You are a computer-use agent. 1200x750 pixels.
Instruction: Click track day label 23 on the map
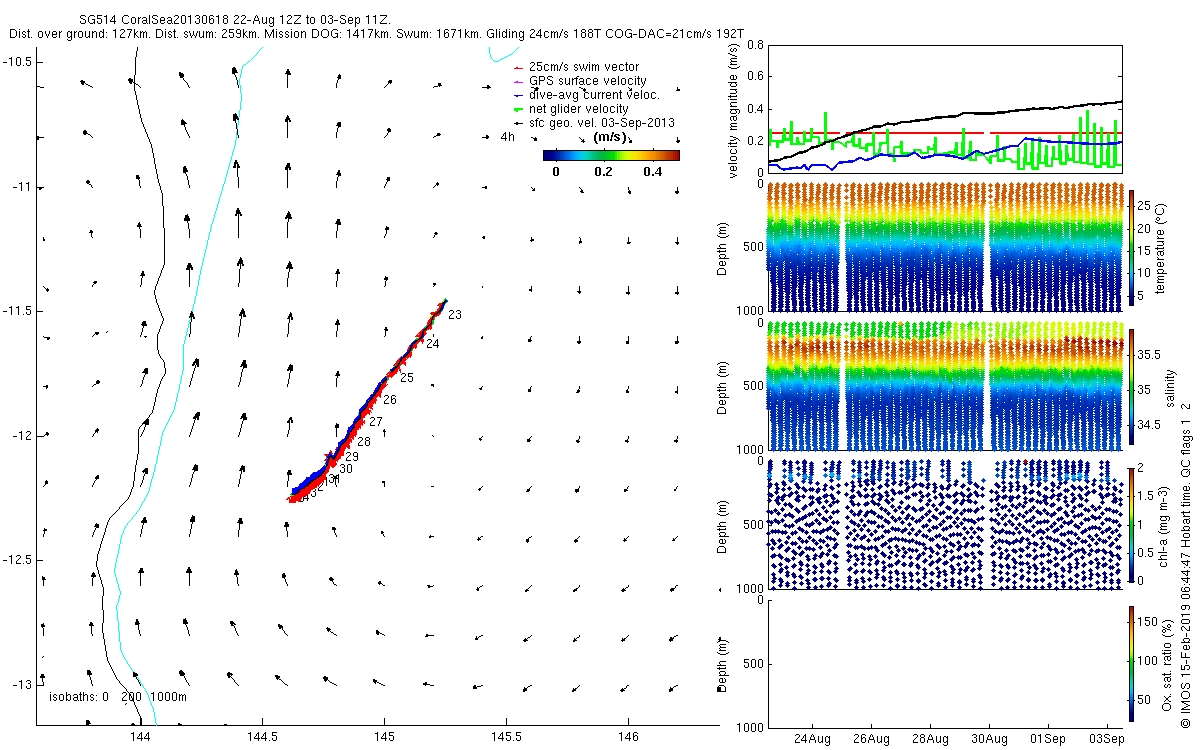455,316
